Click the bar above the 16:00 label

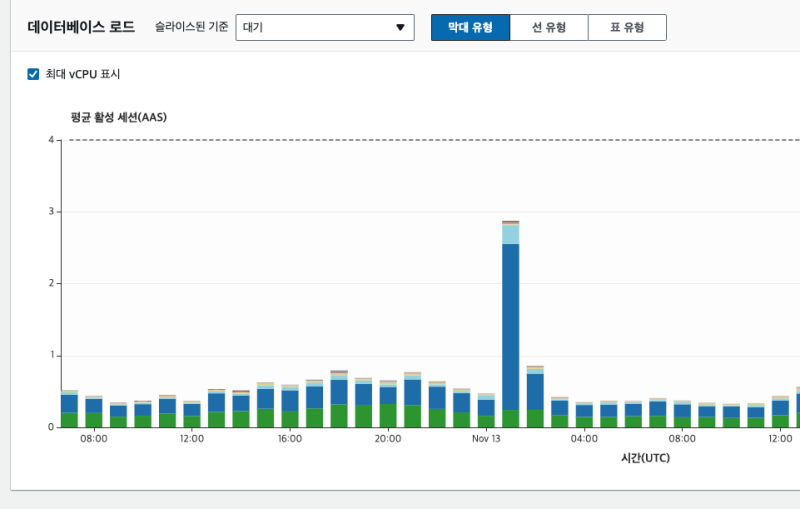tap(290, 406)
